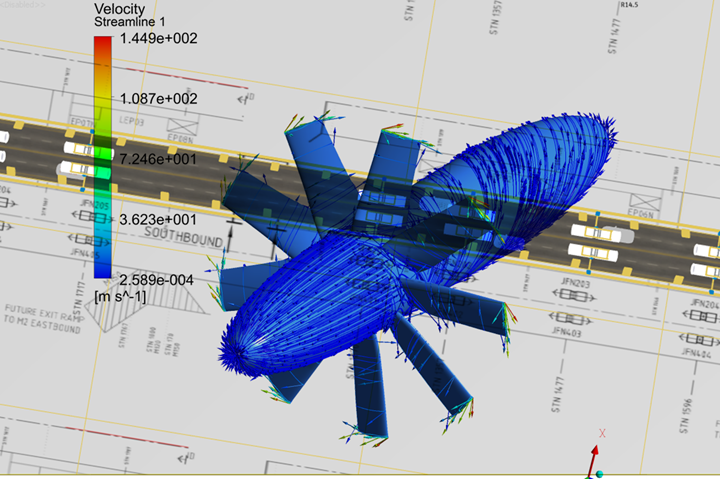
Task: Click the 7.246e+001 legend value
Action: pos(158,159)
